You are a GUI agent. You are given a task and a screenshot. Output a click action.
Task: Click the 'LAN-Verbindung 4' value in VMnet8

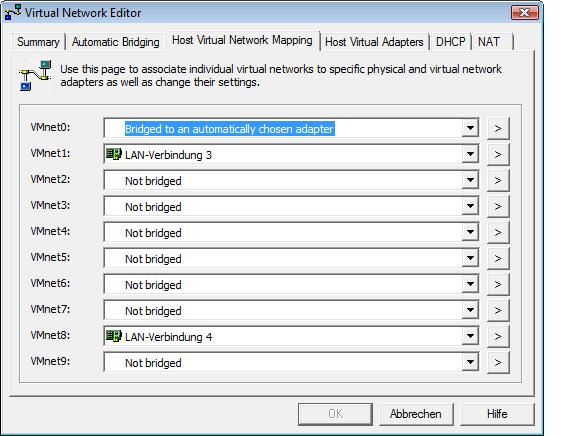(x=169, y=337)
